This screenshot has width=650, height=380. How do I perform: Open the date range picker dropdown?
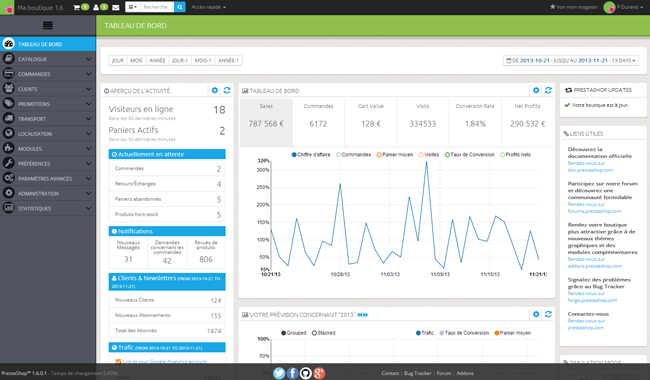pos(571,61)
